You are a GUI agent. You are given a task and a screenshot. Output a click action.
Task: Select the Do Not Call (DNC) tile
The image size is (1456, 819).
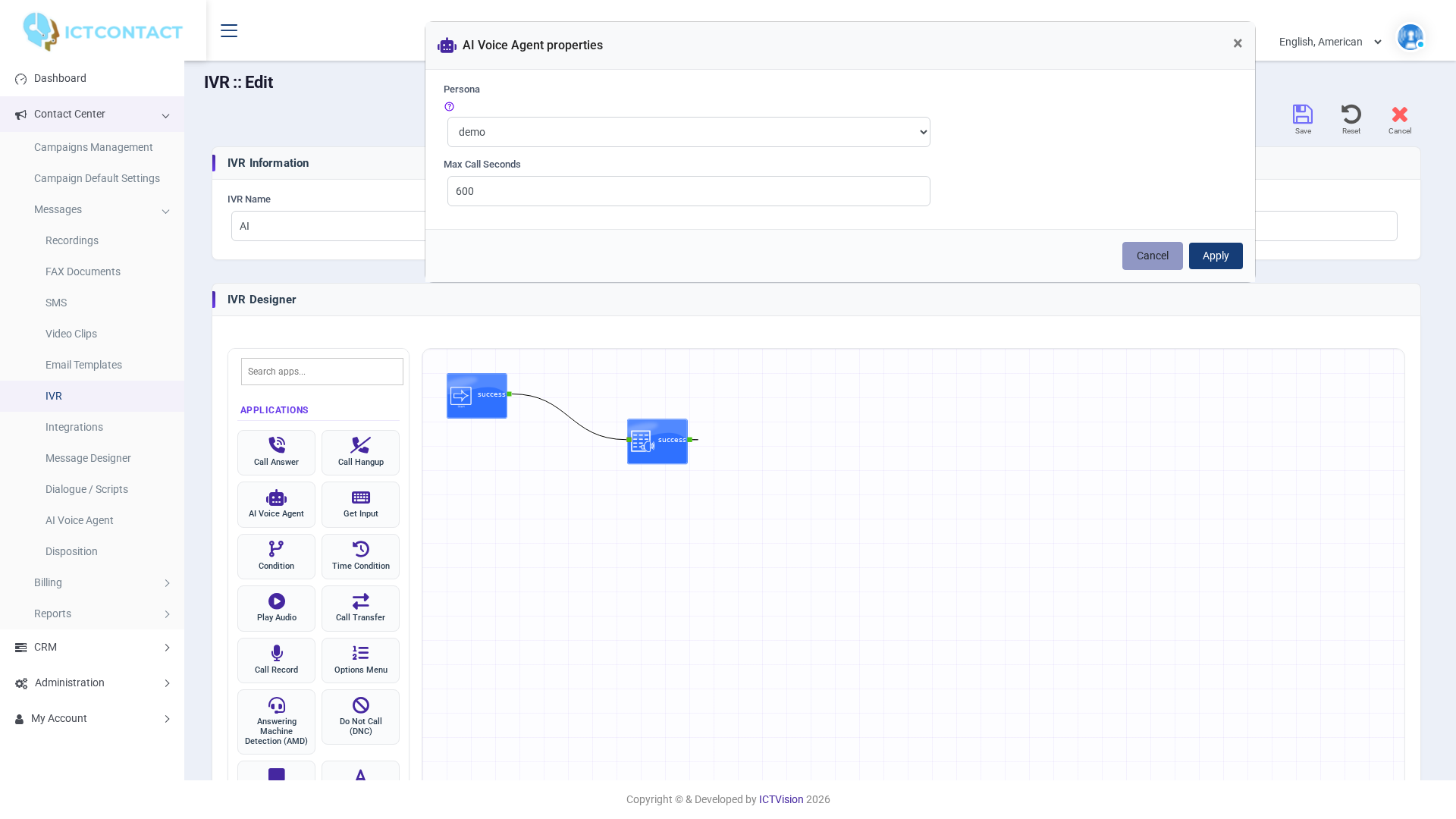360,717
